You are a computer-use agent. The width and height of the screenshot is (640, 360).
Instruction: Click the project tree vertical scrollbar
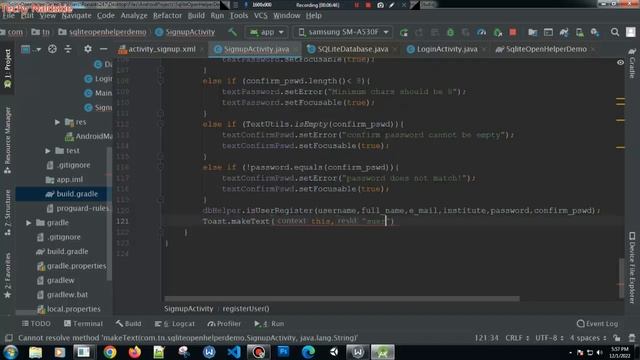pyautogui.click(x=109, y=214)
